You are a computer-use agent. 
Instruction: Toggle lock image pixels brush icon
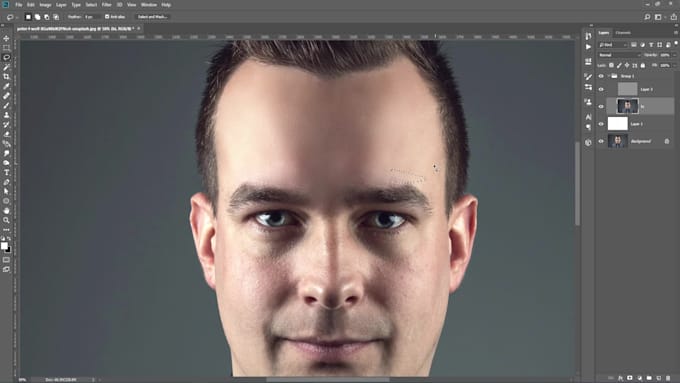[x=619, y=65]
